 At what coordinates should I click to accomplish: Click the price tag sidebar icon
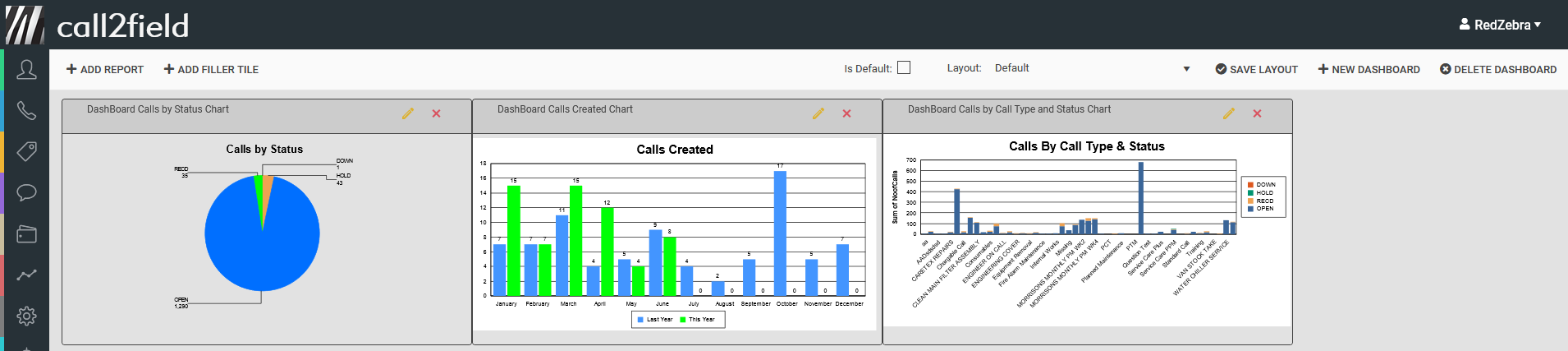coord(26,151)
